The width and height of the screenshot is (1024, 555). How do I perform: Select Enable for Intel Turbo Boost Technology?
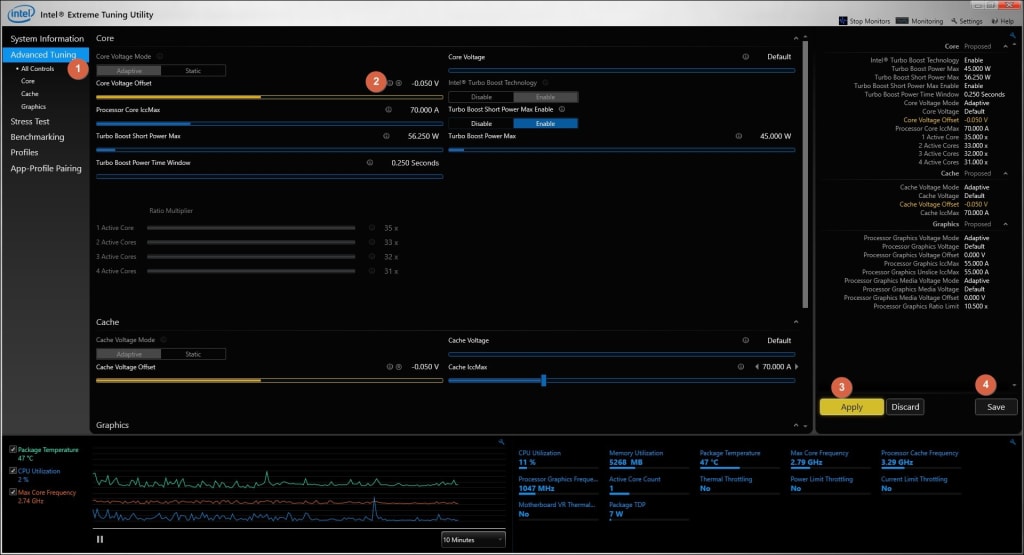545,97
